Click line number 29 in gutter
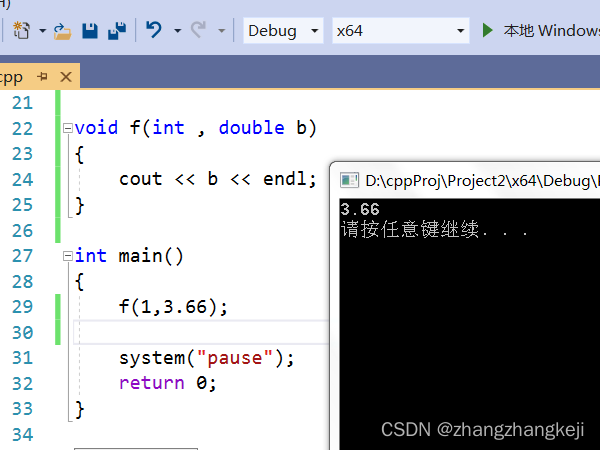 point(22,307)
